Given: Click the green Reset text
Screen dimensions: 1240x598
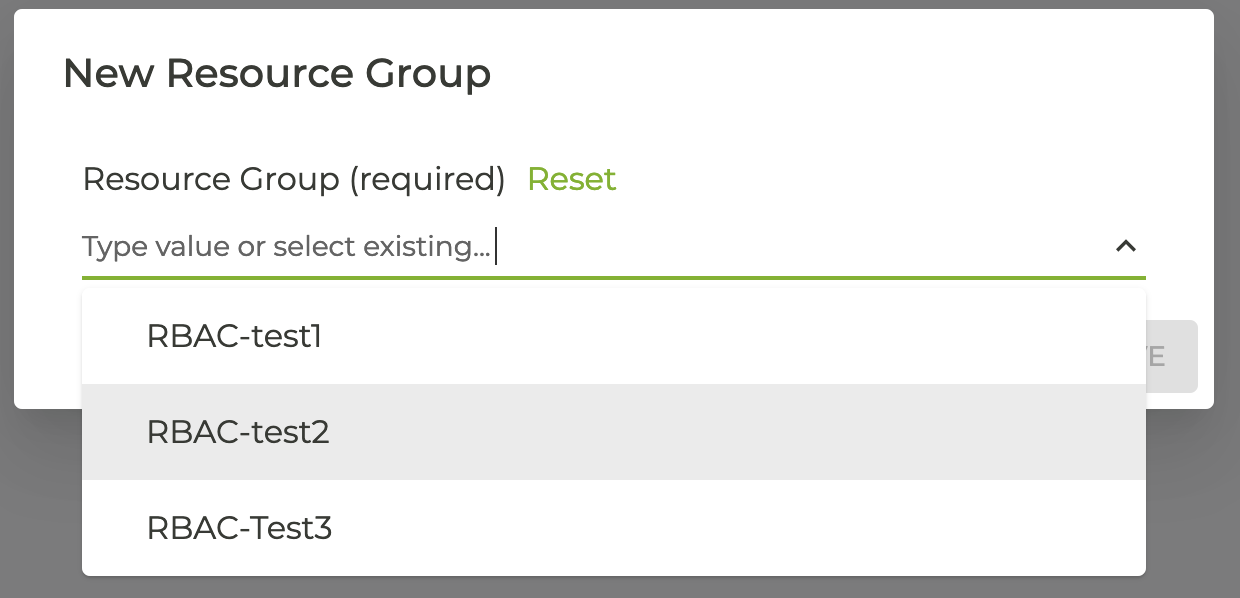Looking at the screenshot, I should pyautogui.click(x=571, y=179).
